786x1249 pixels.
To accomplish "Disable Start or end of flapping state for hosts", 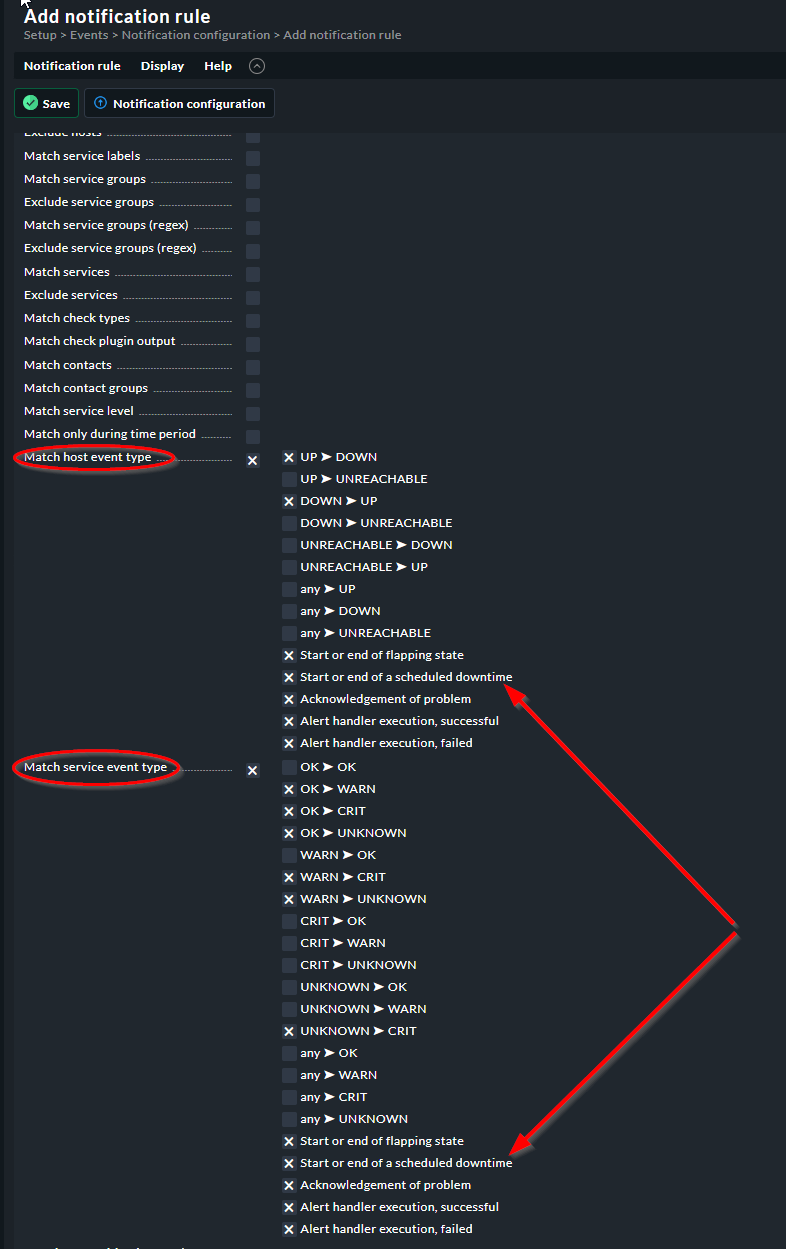I will pyautogui.click(x=289, y=655).
